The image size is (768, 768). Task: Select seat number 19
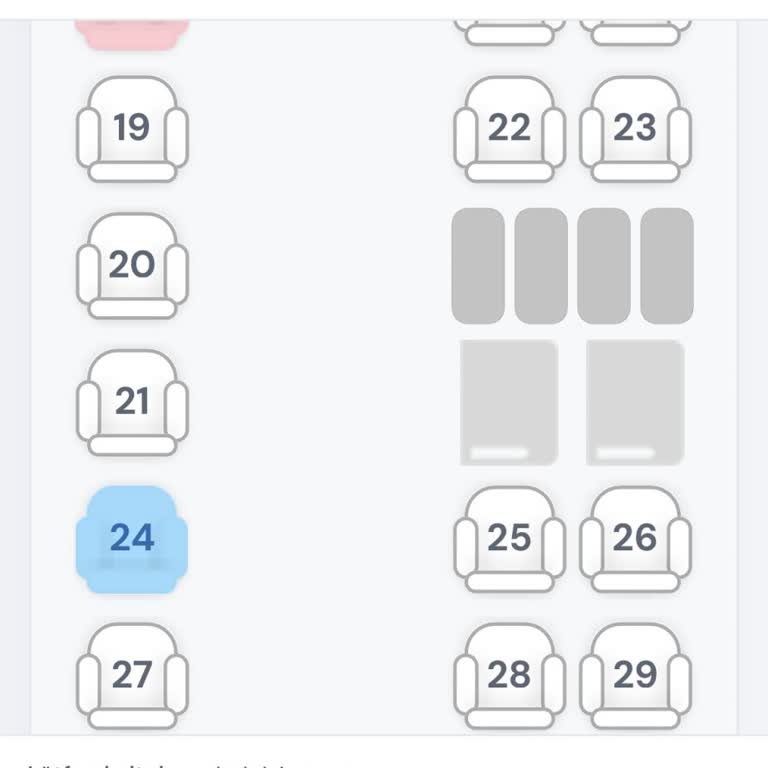pyautogui.click(x=132, y=129)
